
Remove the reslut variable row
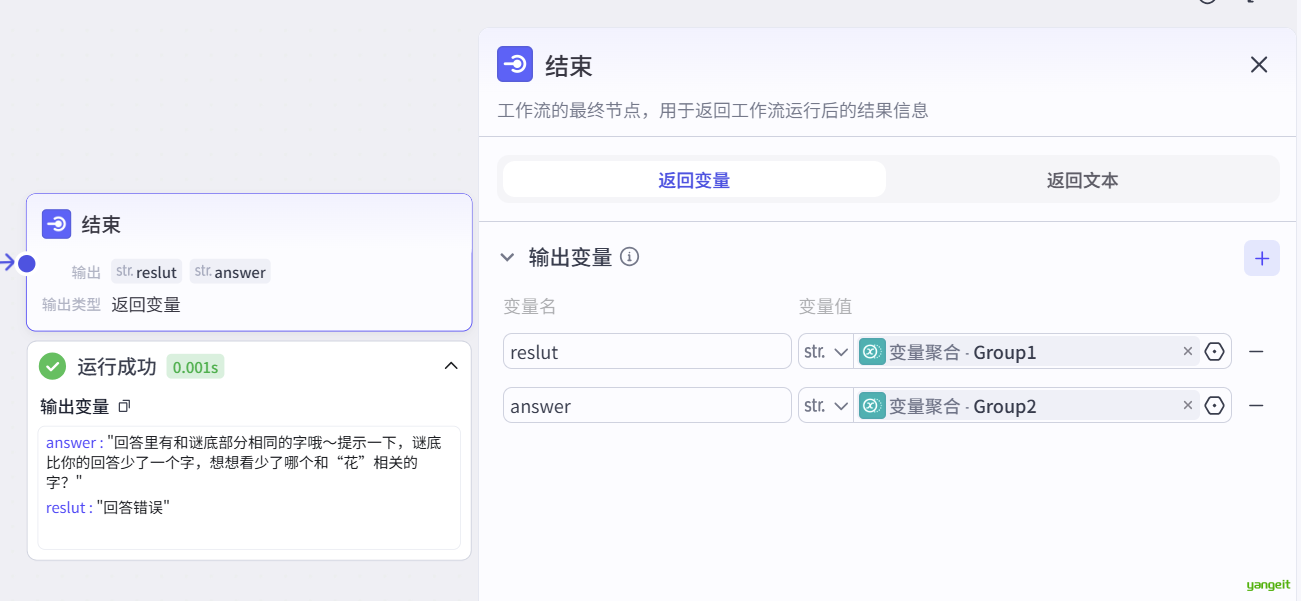coord(1256,352)
